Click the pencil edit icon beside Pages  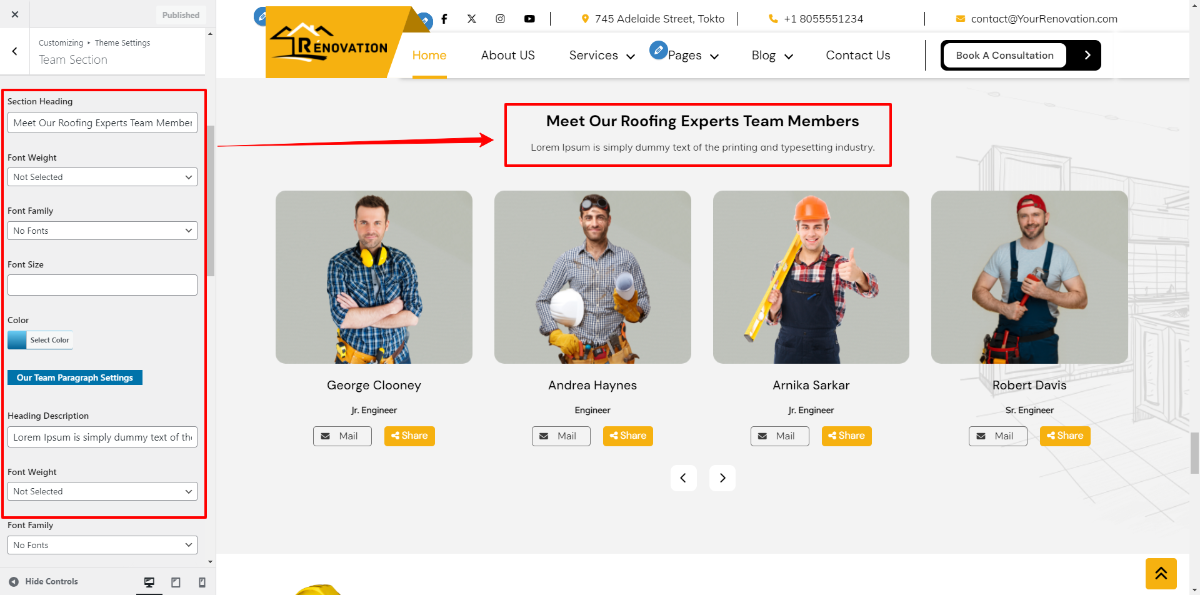point(658,49)
